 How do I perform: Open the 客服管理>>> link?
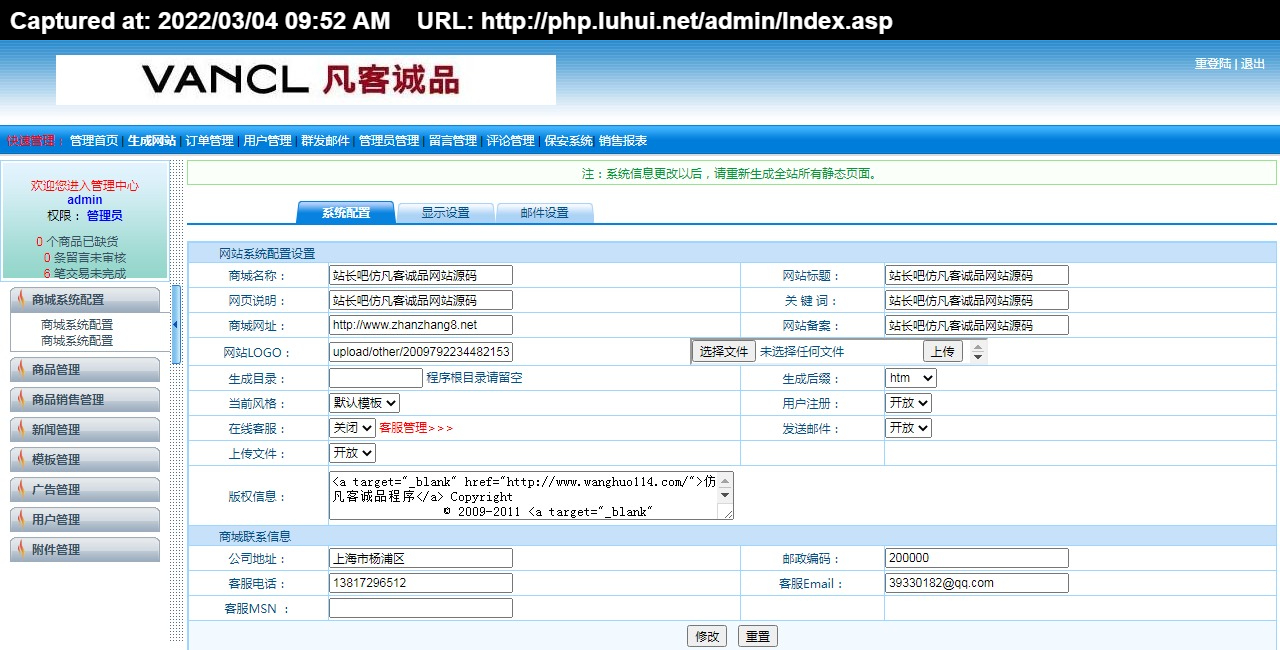[416, 428]
